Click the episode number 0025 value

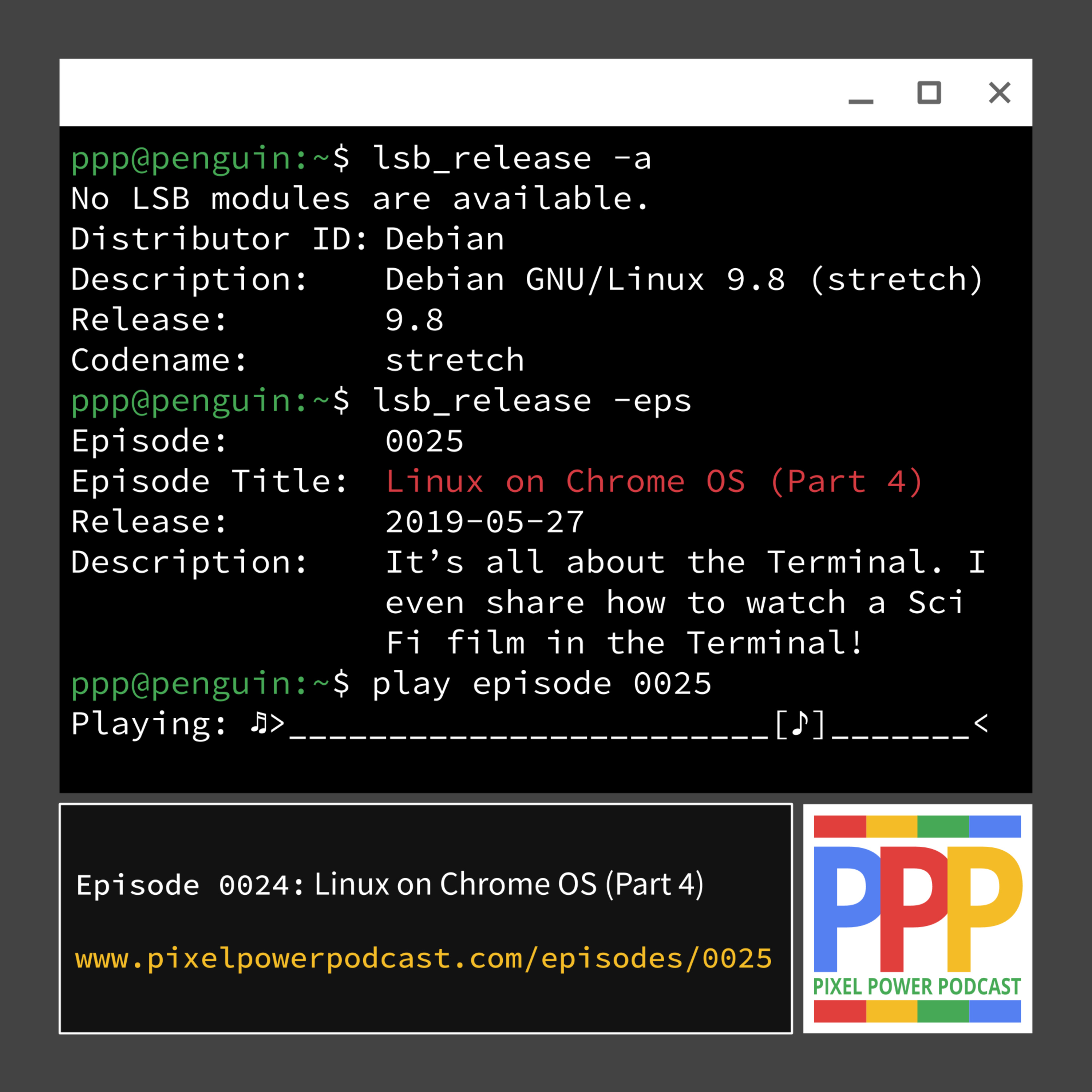[424, 441]
